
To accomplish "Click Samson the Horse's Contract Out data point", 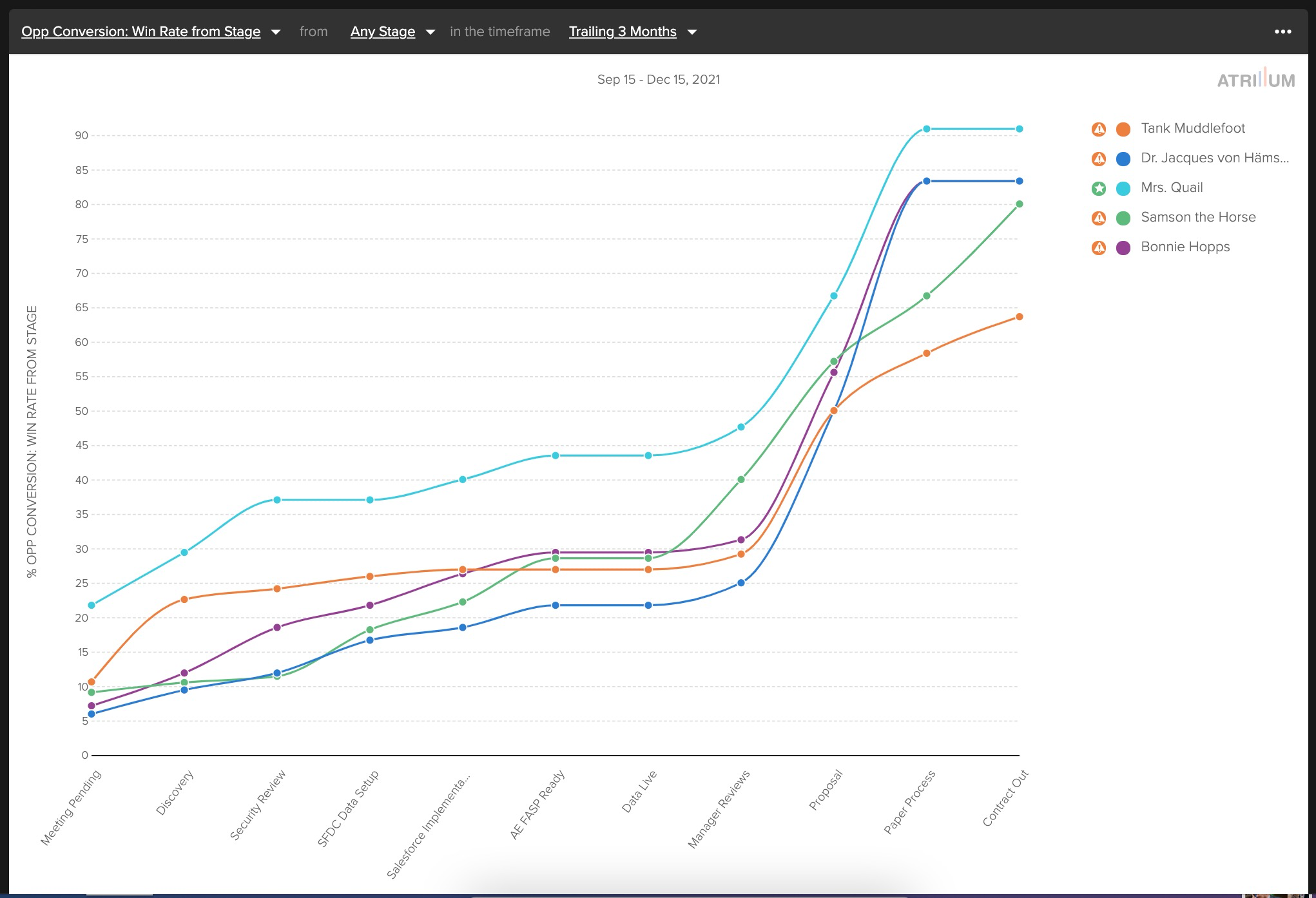I will point(1020,204).
